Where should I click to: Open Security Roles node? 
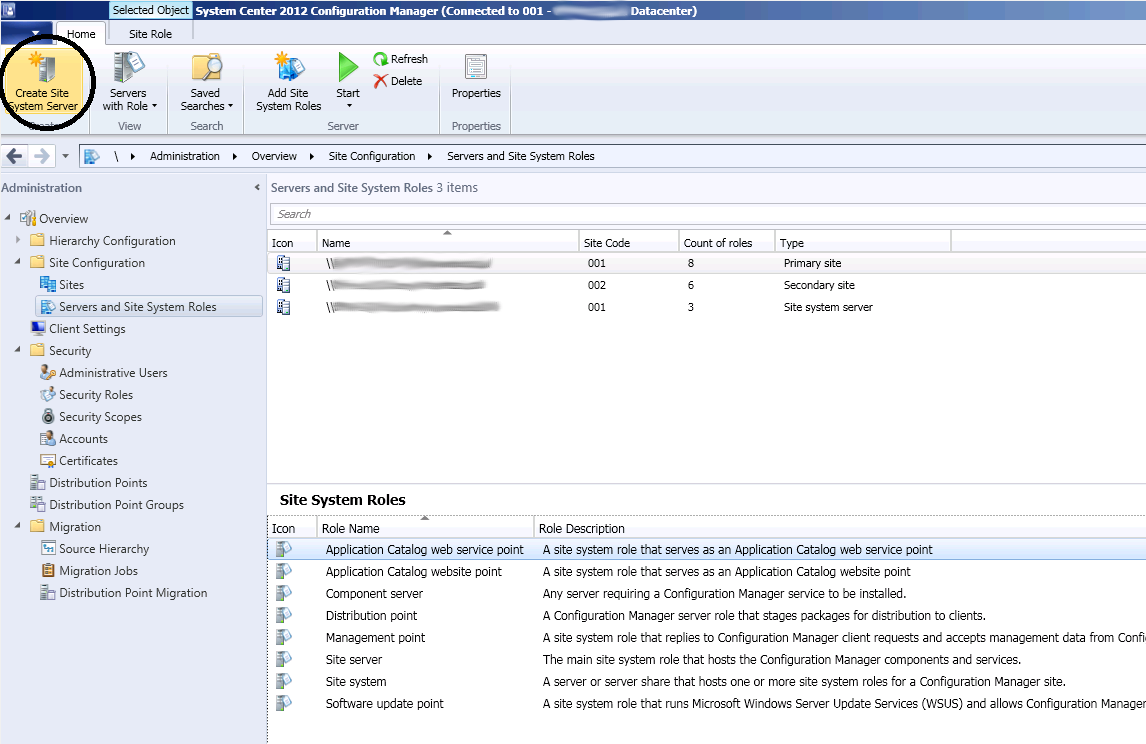(86, 395)
